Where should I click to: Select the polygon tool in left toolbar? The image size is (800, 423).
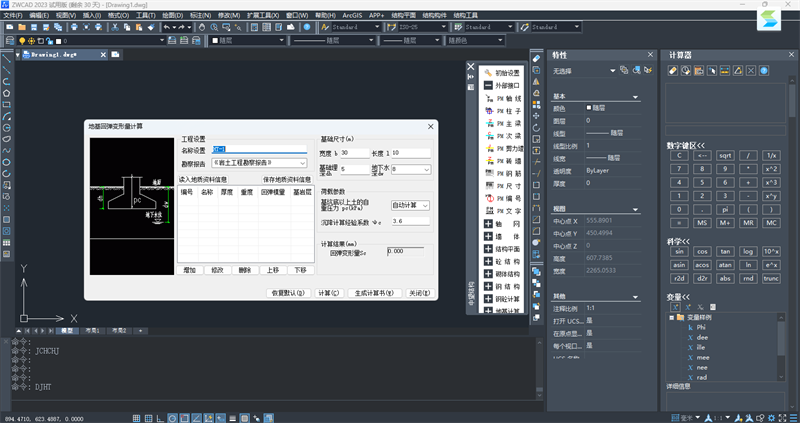(x=7, y=92)
